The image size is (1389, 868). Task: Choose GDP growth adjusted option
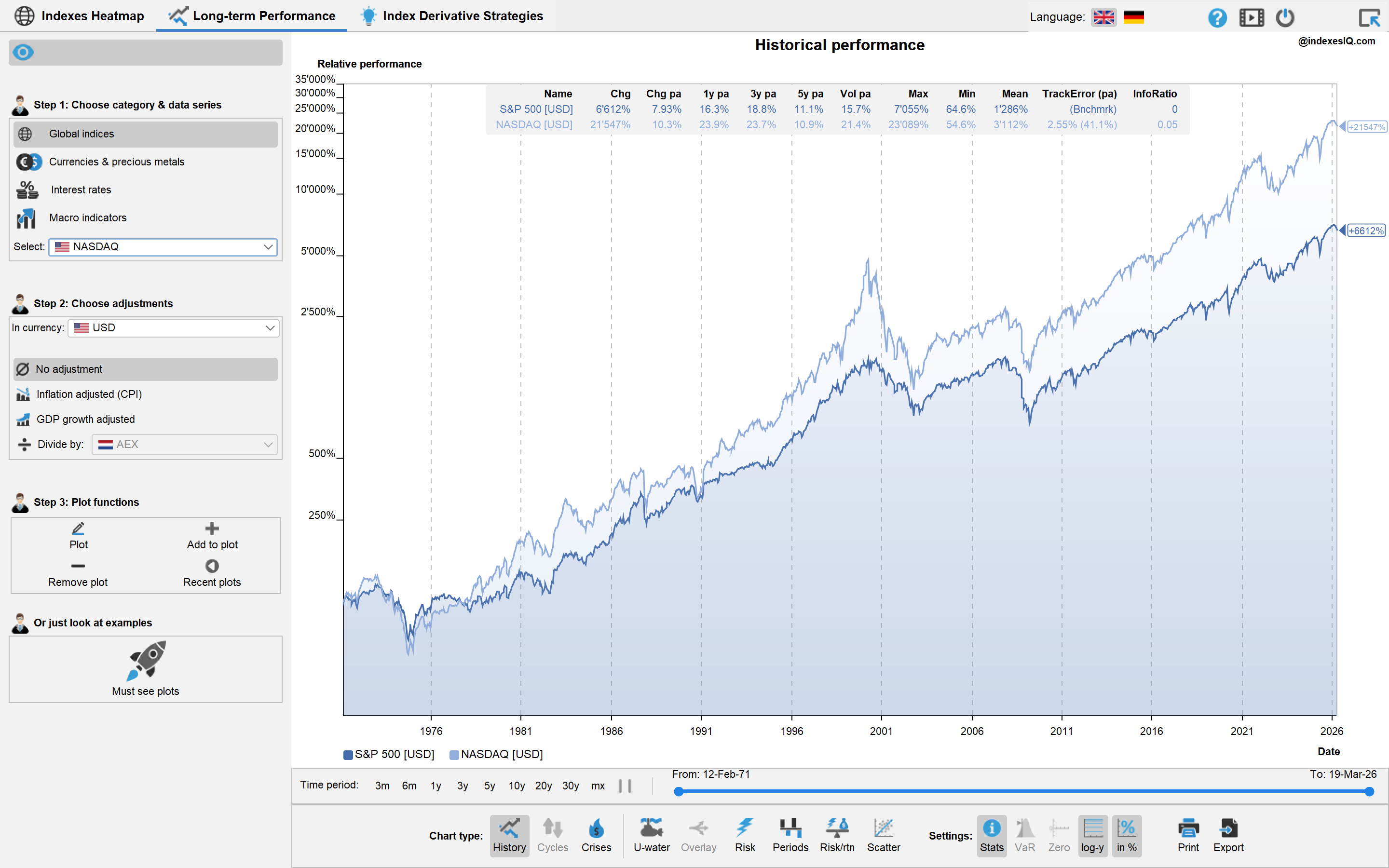146,419
